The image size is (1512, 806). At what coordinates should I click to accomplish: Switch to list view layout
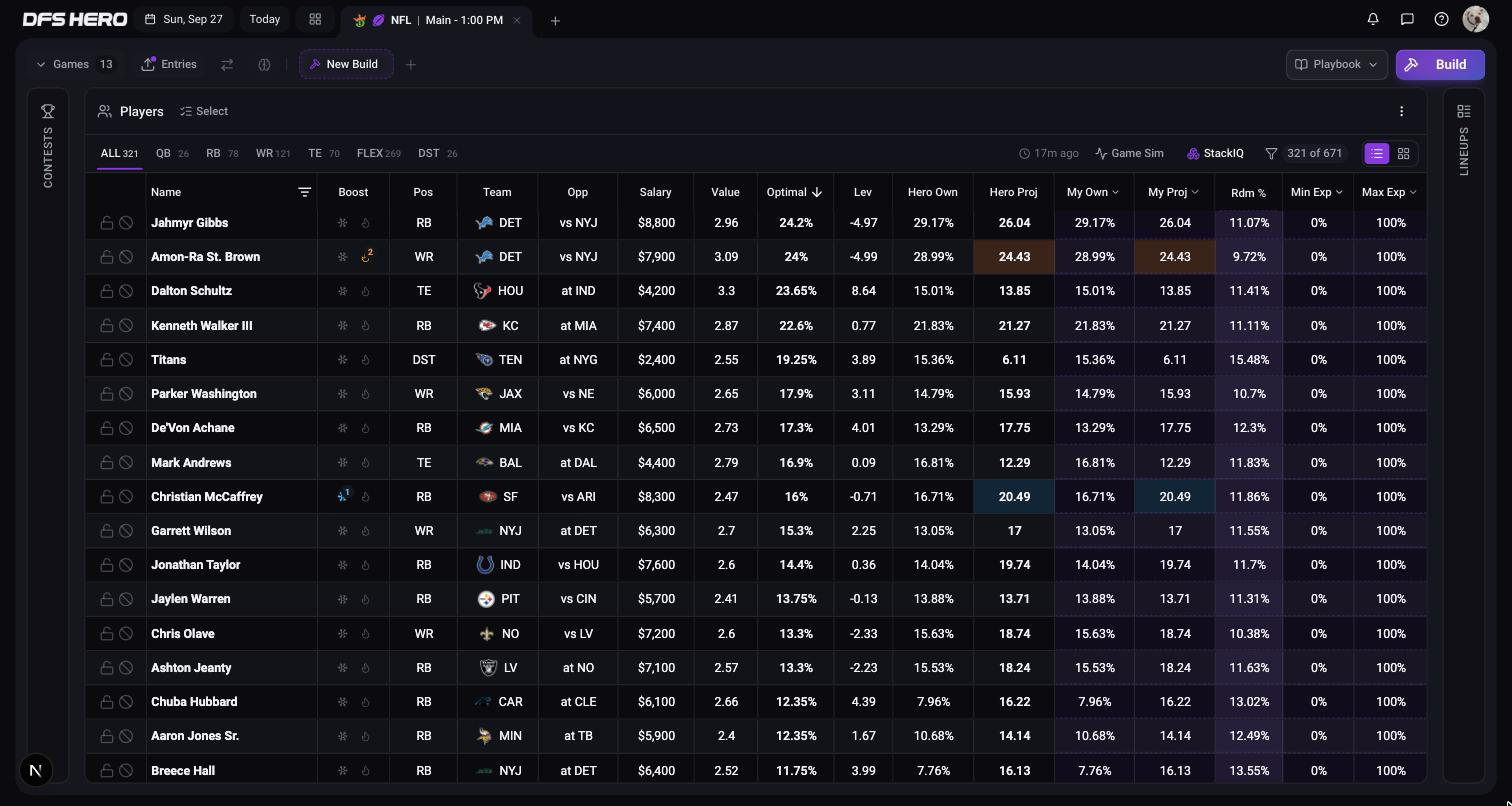(1377, 153)
